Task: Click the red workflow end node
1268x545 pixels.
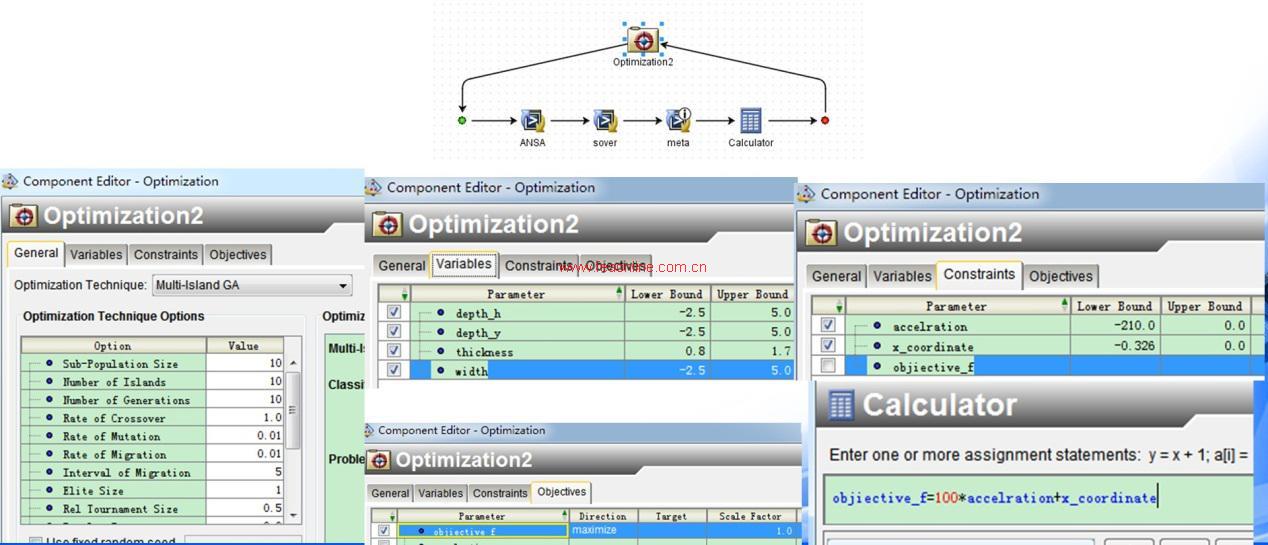Action: (x=825, y=120)
